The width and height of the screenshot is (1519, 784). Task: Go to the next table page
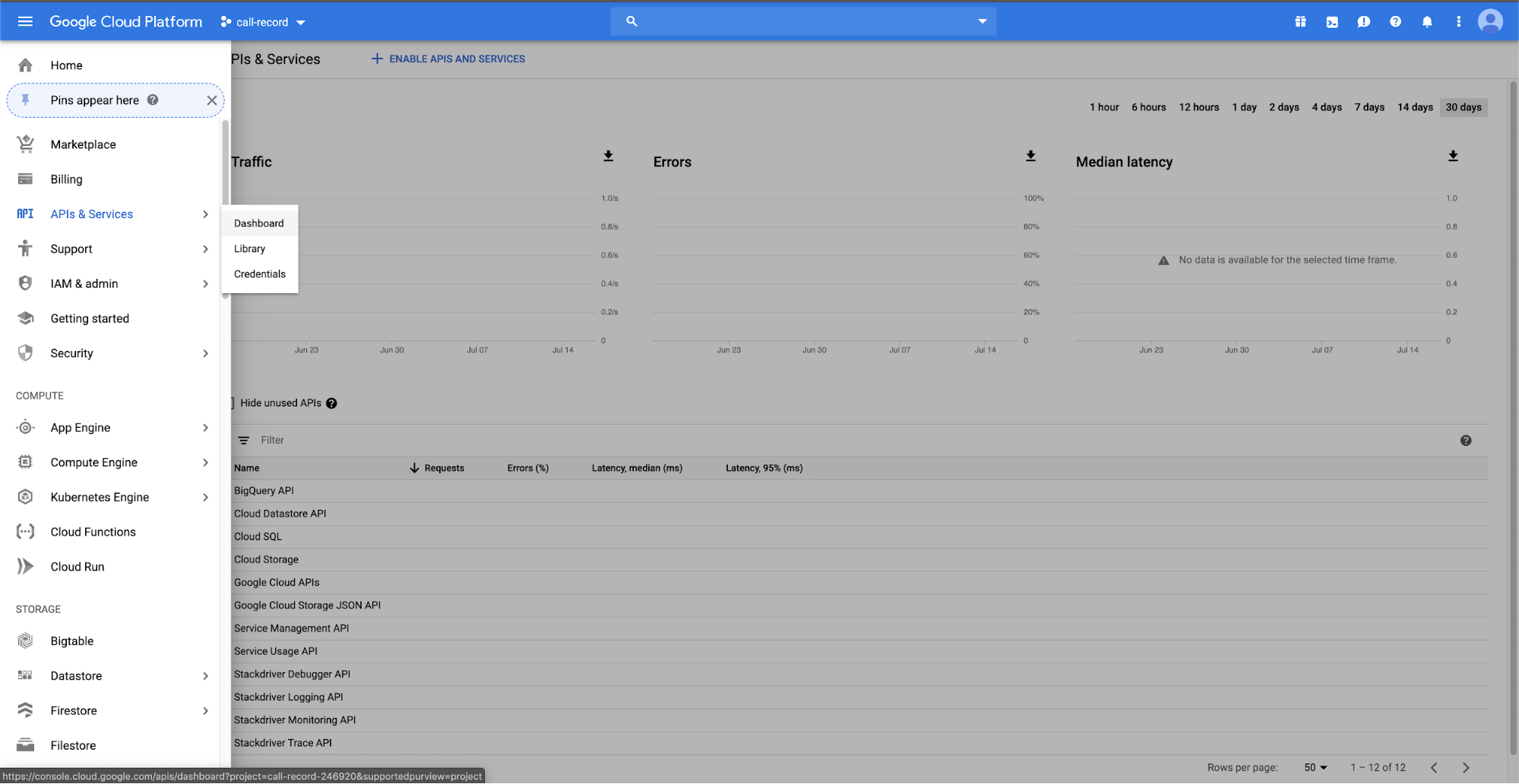point(1466,767)
